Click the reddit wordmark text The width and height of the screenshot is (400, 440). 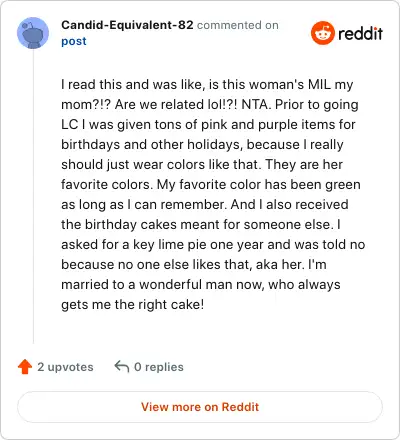360,33
